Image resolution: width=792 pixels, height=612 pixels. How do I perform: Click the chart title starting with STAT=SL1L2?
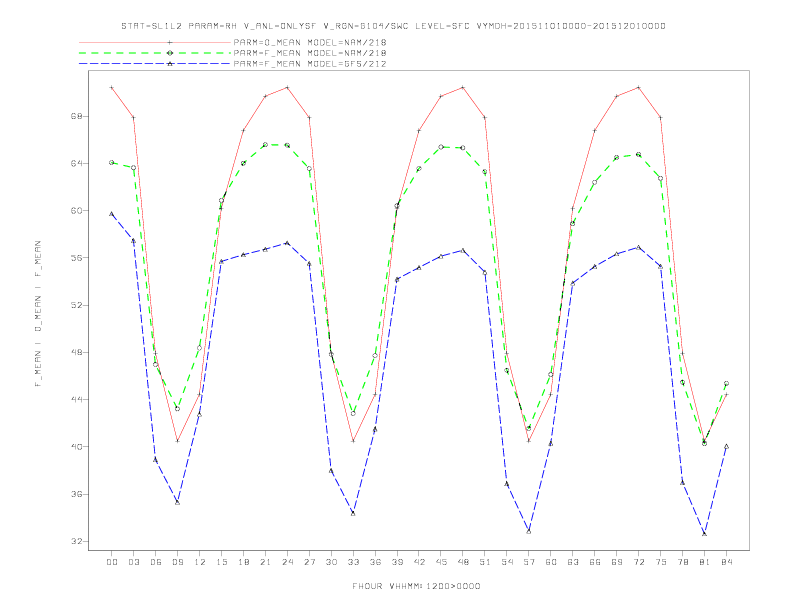point(393,26)
